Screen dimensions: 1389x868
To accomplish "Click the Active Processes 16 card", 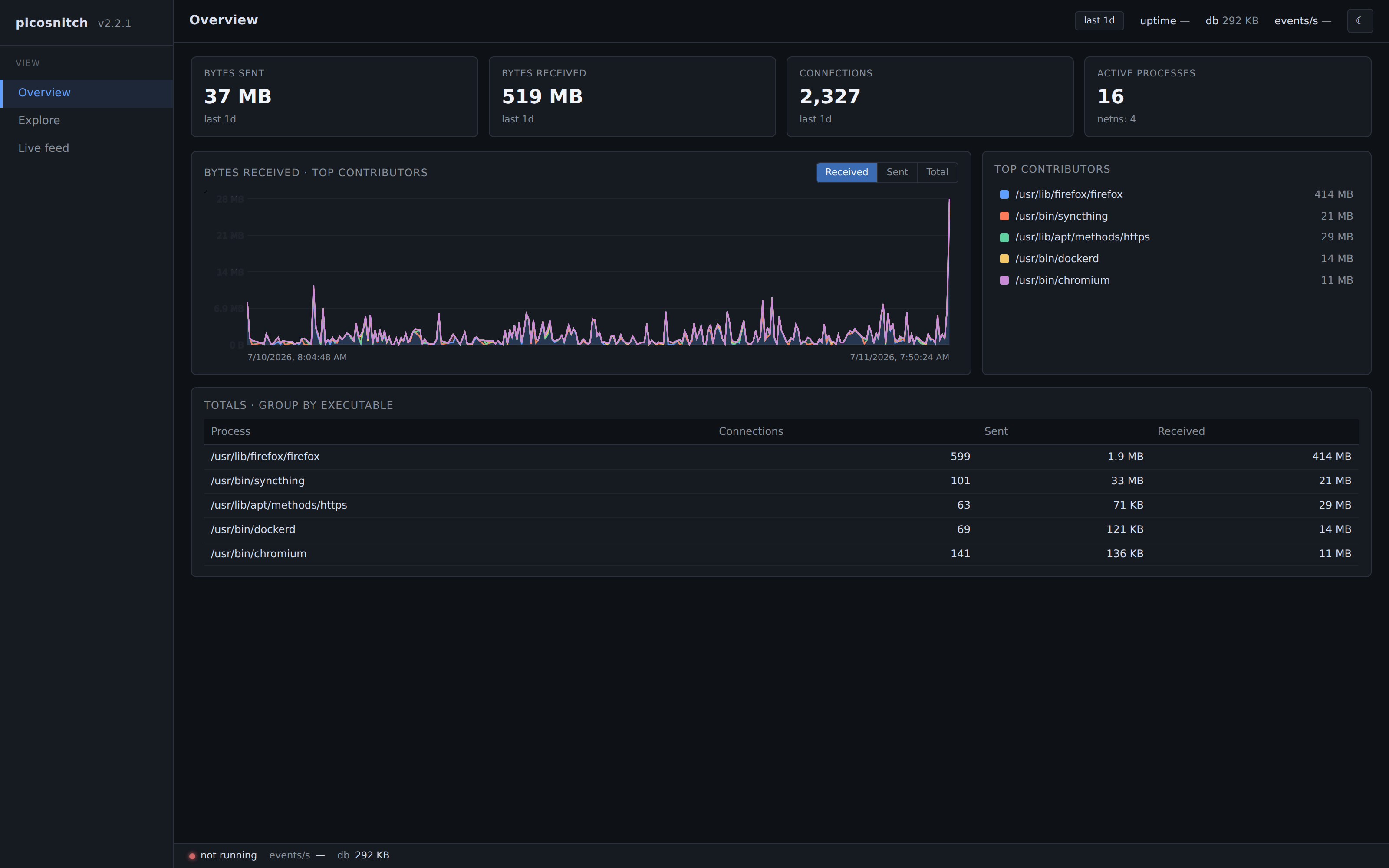I will [x=1228, y=96].
